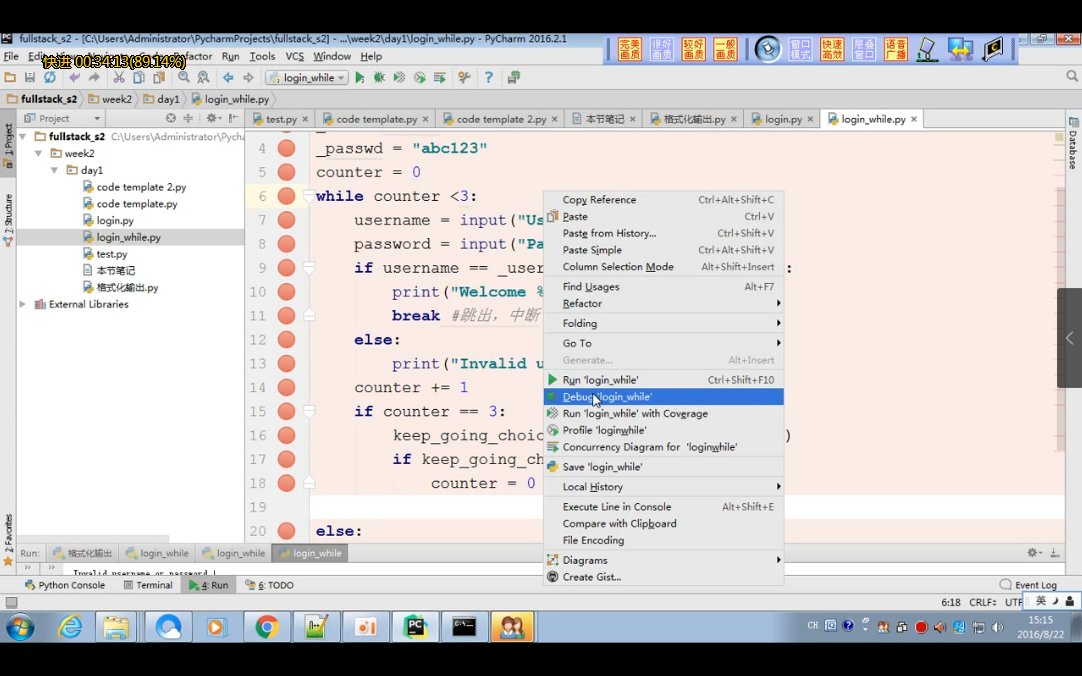Open the login_while run configuration dropdown
This screenshot has height=676, width=1082.
coord(307,78)
